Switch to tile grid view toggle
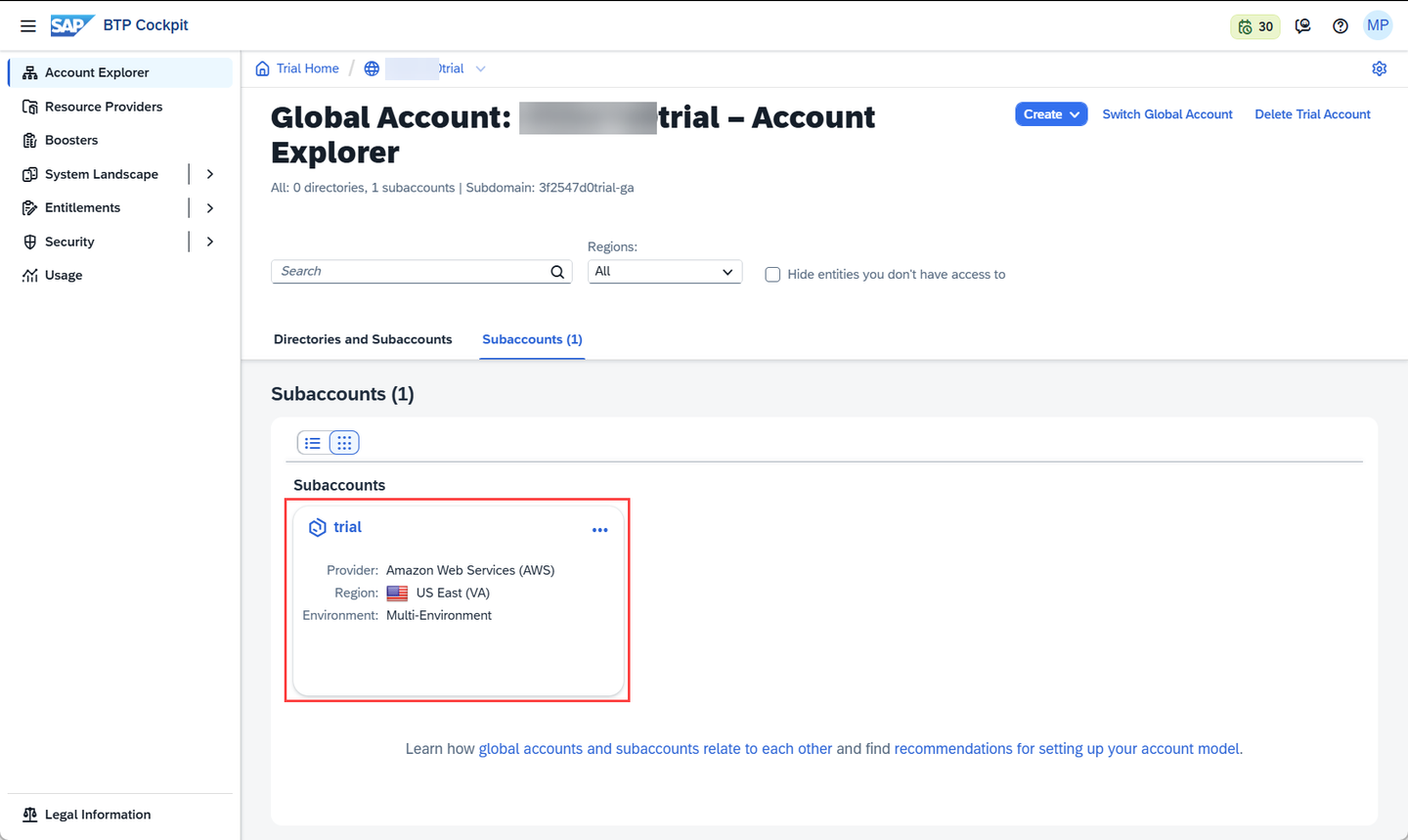The image size is (1408, 840). tap(344, 443)
